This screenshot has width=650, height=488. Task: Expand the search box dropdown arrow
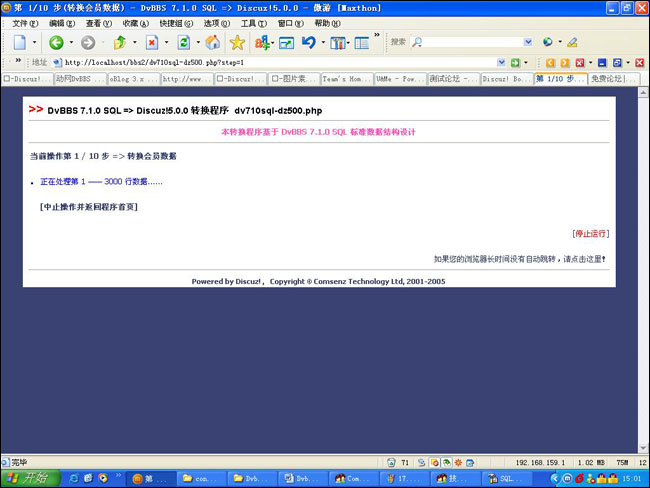[528, 42]
